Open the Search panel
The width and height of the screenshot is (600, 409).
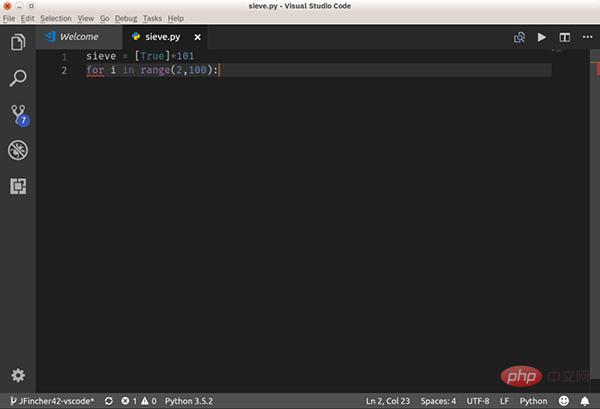[18, 78]
